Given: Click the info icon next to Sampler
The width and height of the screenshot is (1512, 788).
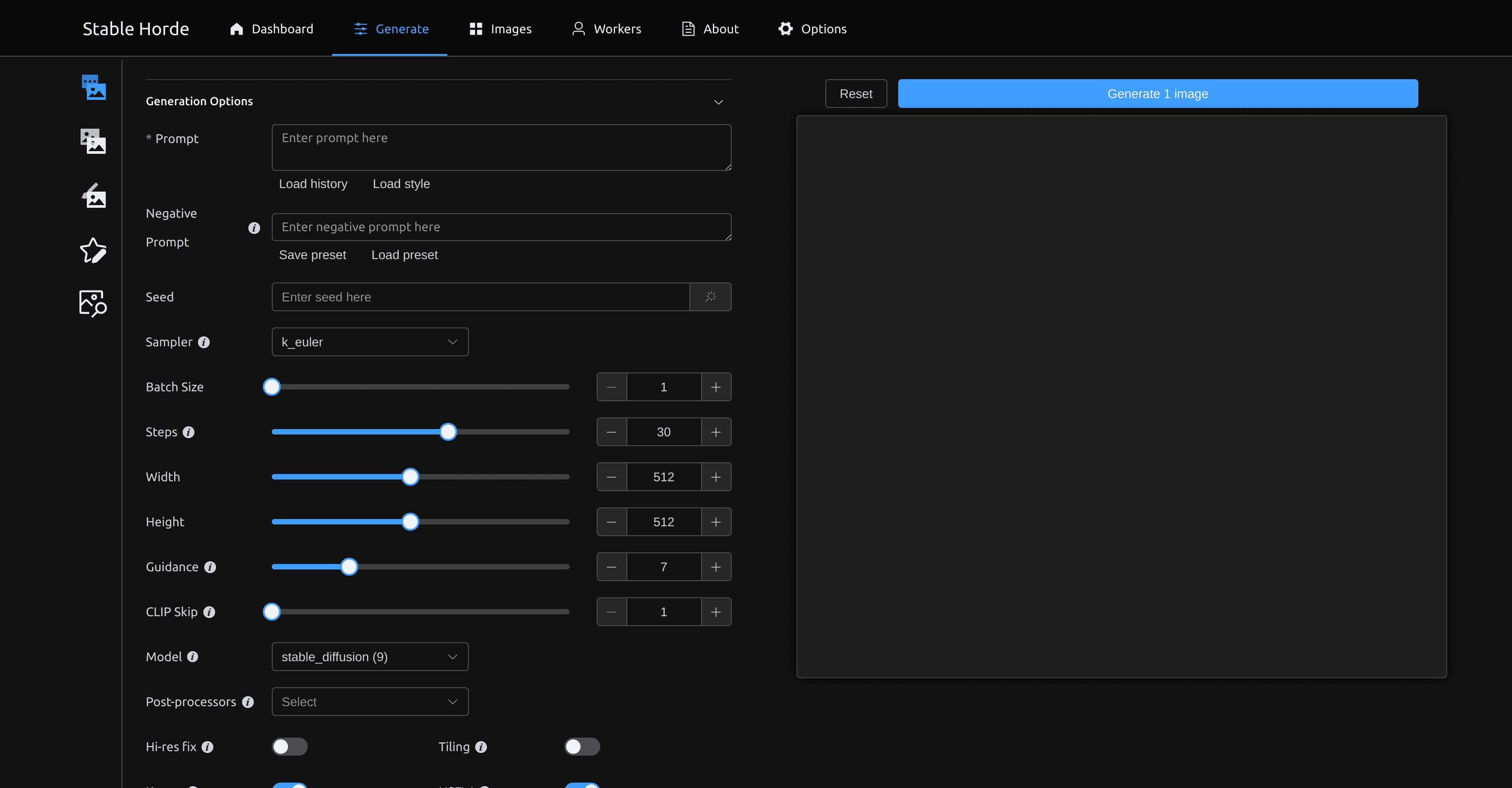Looking at the screenshot, I should point(204,342).
